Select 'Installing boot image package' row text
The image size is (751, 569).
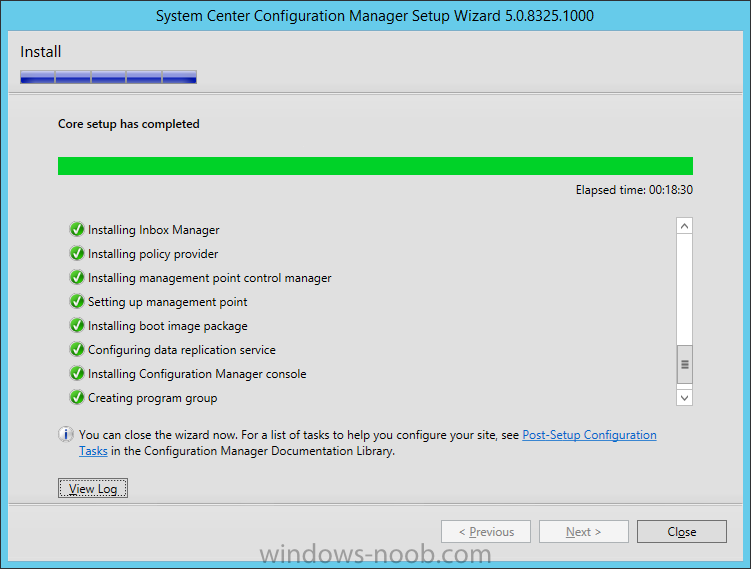coord(168,326)
